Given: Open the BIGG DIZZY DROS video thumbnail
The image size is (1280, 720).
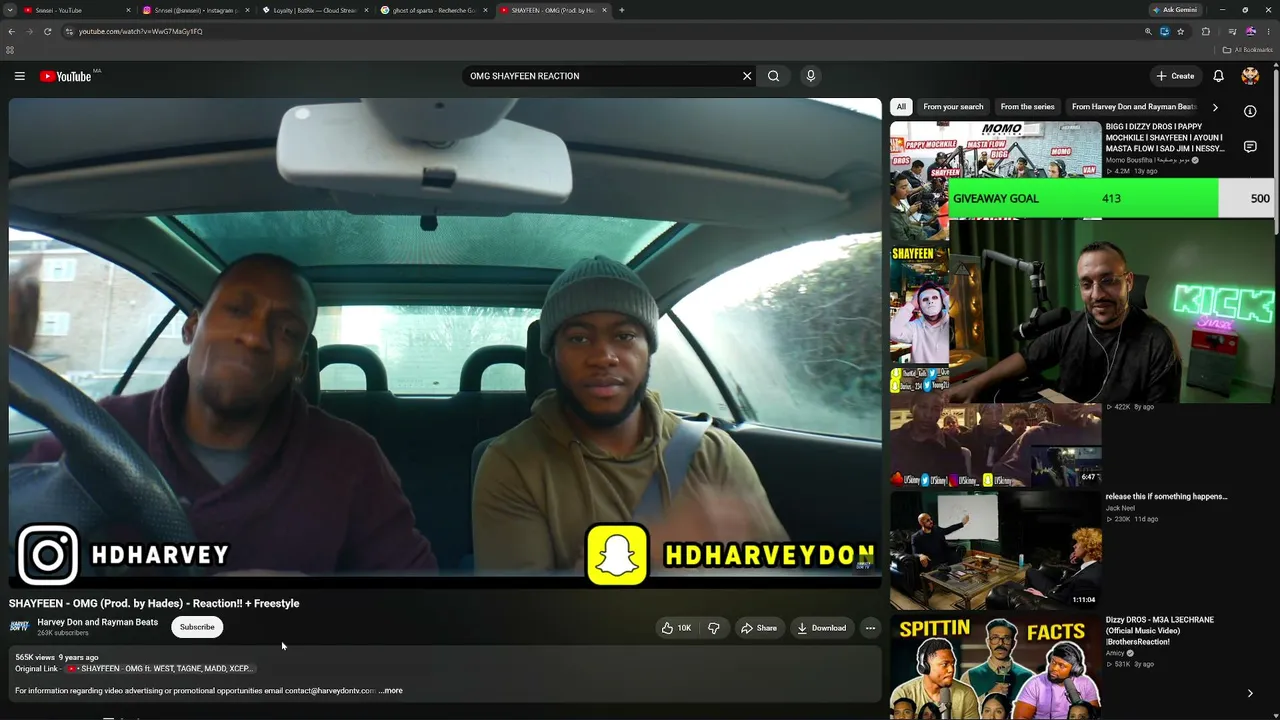Looking at the screenshot, I should [996, 150].
